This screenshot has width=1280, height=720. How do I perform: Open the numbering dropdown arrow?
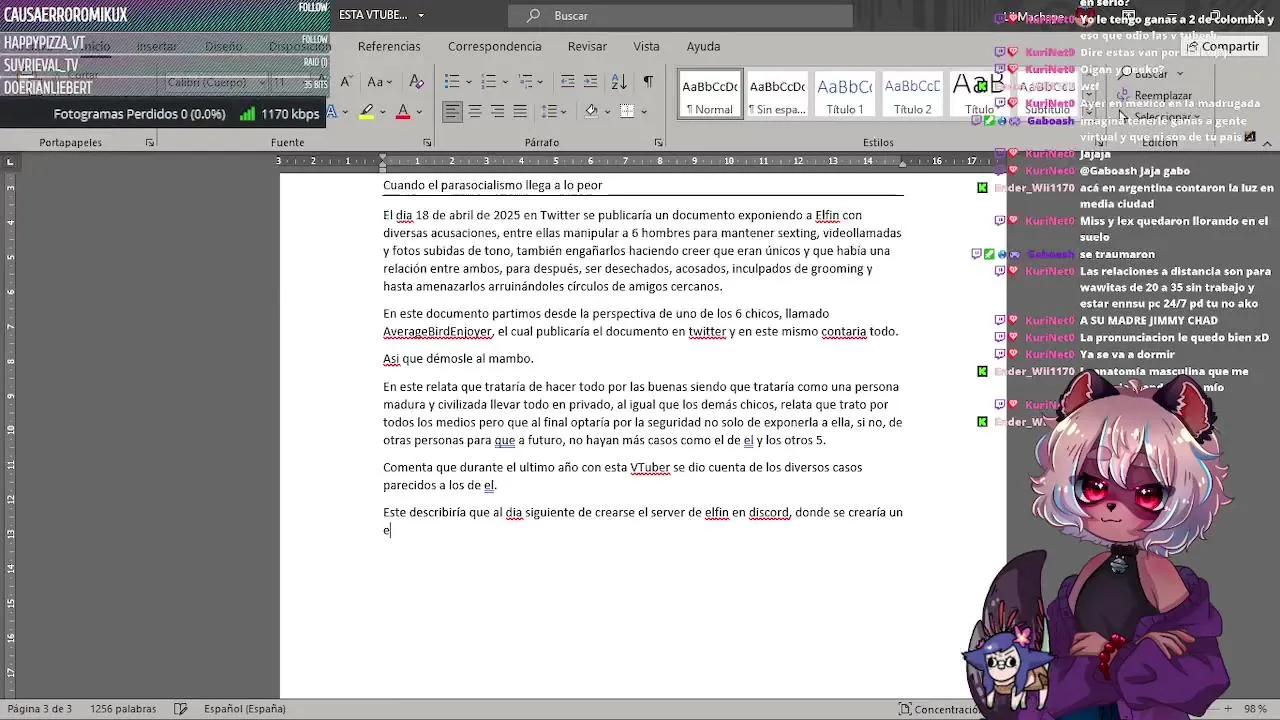pos(504,82)
